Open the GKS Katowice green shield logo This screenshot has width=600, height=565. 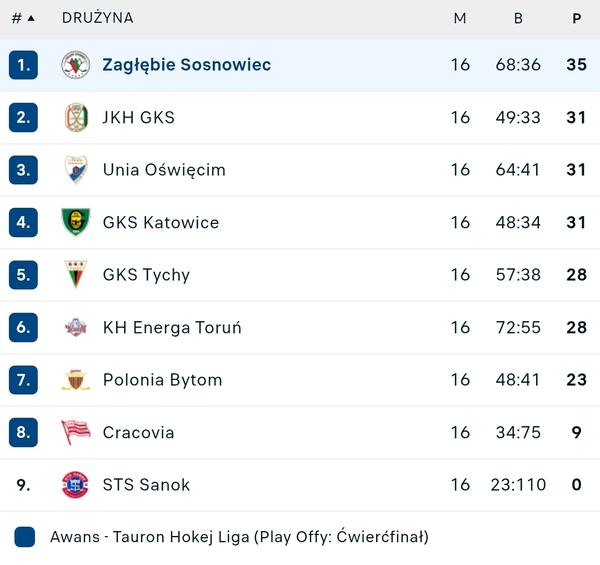tap(76, 222)
